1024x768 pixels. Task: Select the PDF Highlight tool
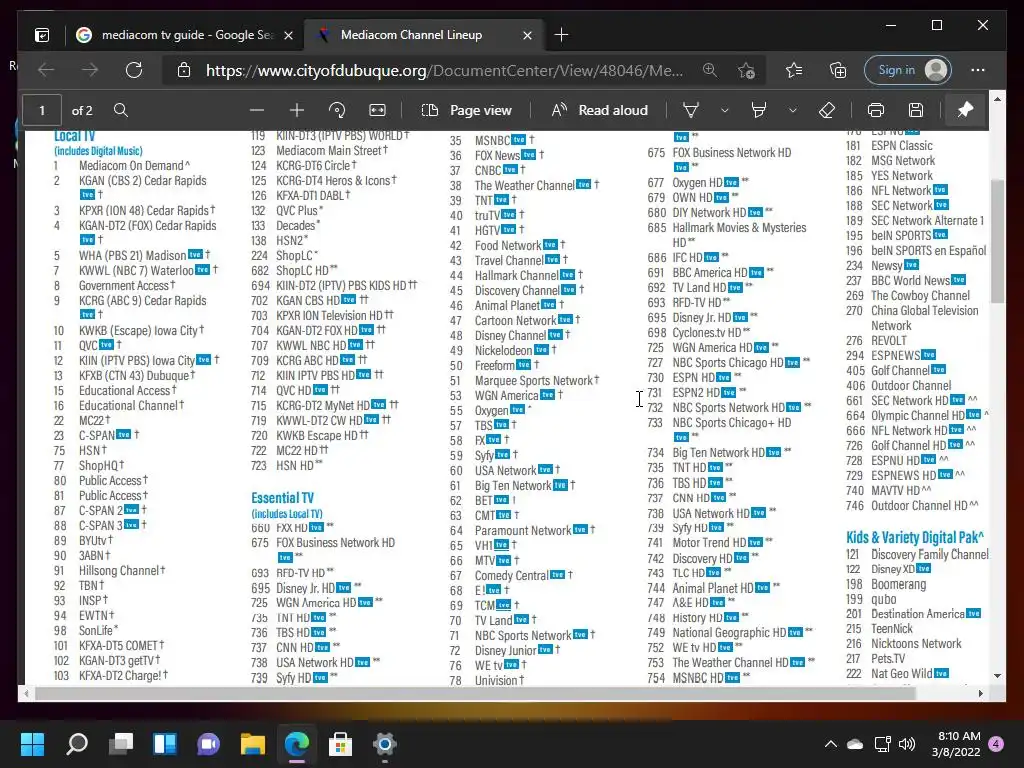(759, 110)
